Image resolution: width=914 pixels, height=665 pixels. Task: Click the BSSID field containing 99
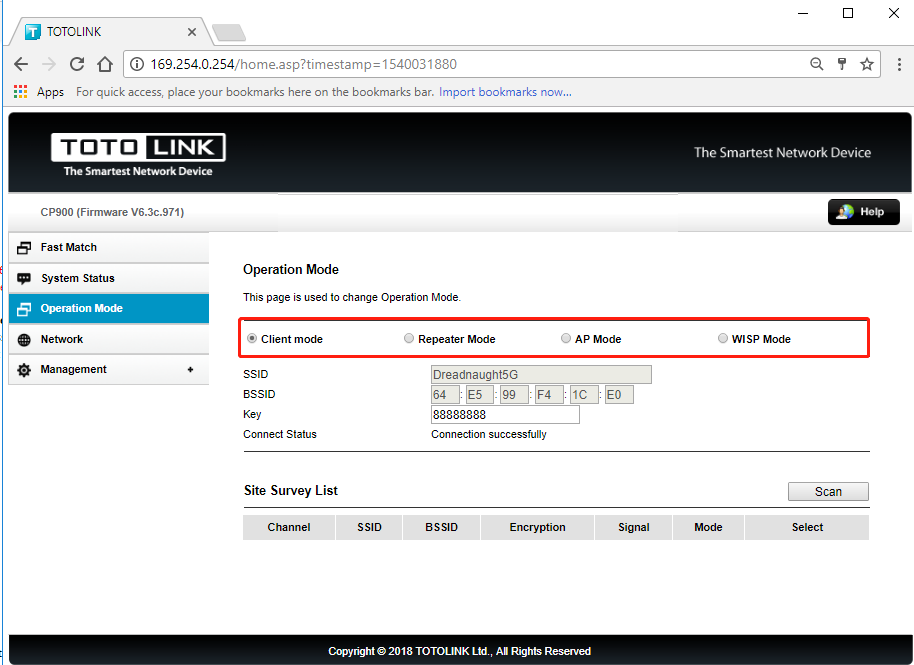(x=514, y=395)
